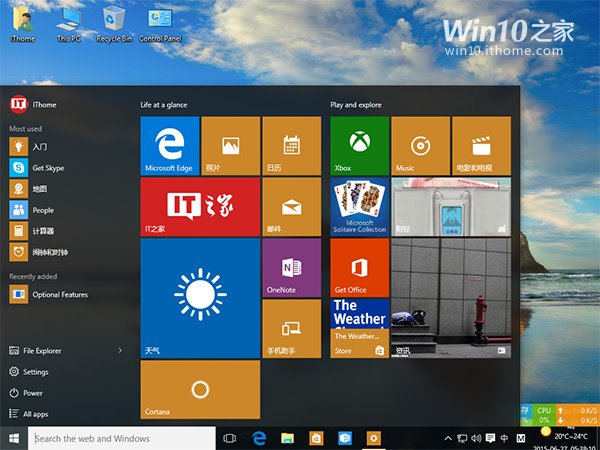Screen dimensions: 600x450
Task: Click the Power option
Action: point(26,393)
